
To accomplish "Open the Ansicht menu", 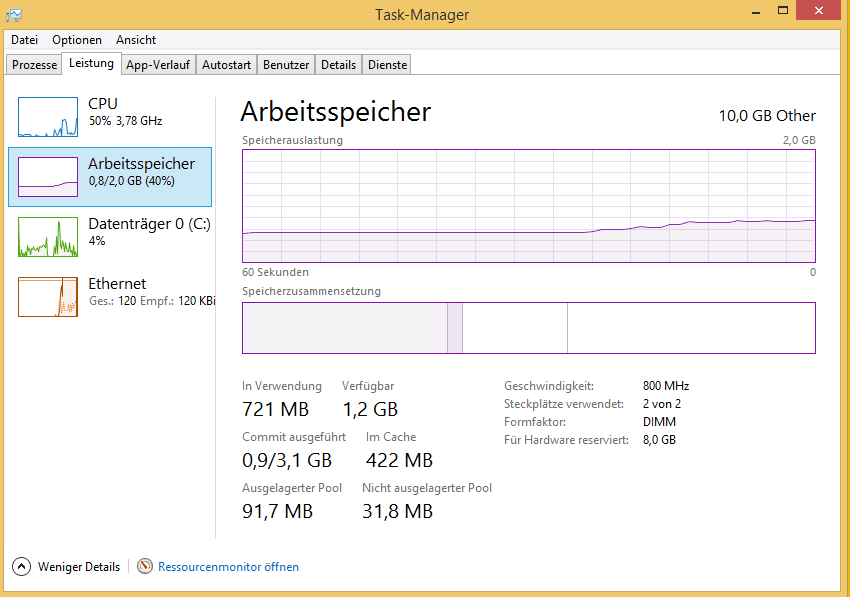I will [x=136, y=40].
